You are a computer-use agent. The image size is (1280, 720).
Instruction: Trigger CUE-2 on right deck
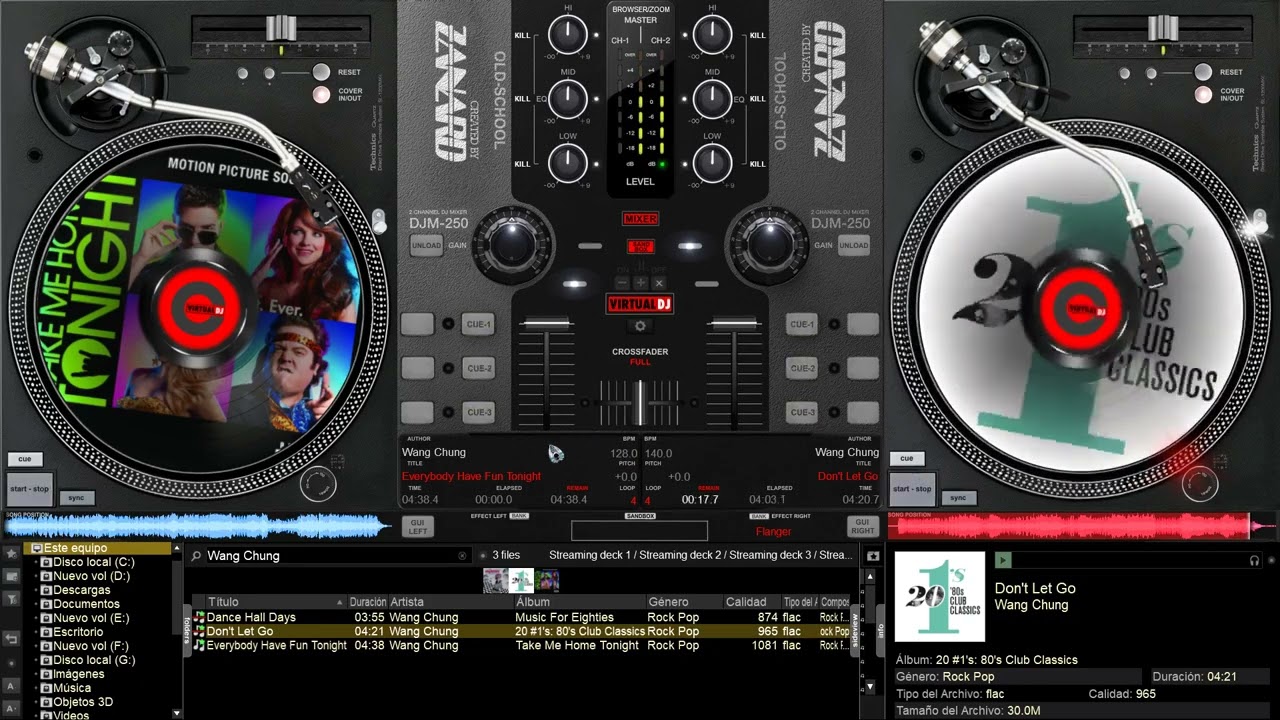802,368
